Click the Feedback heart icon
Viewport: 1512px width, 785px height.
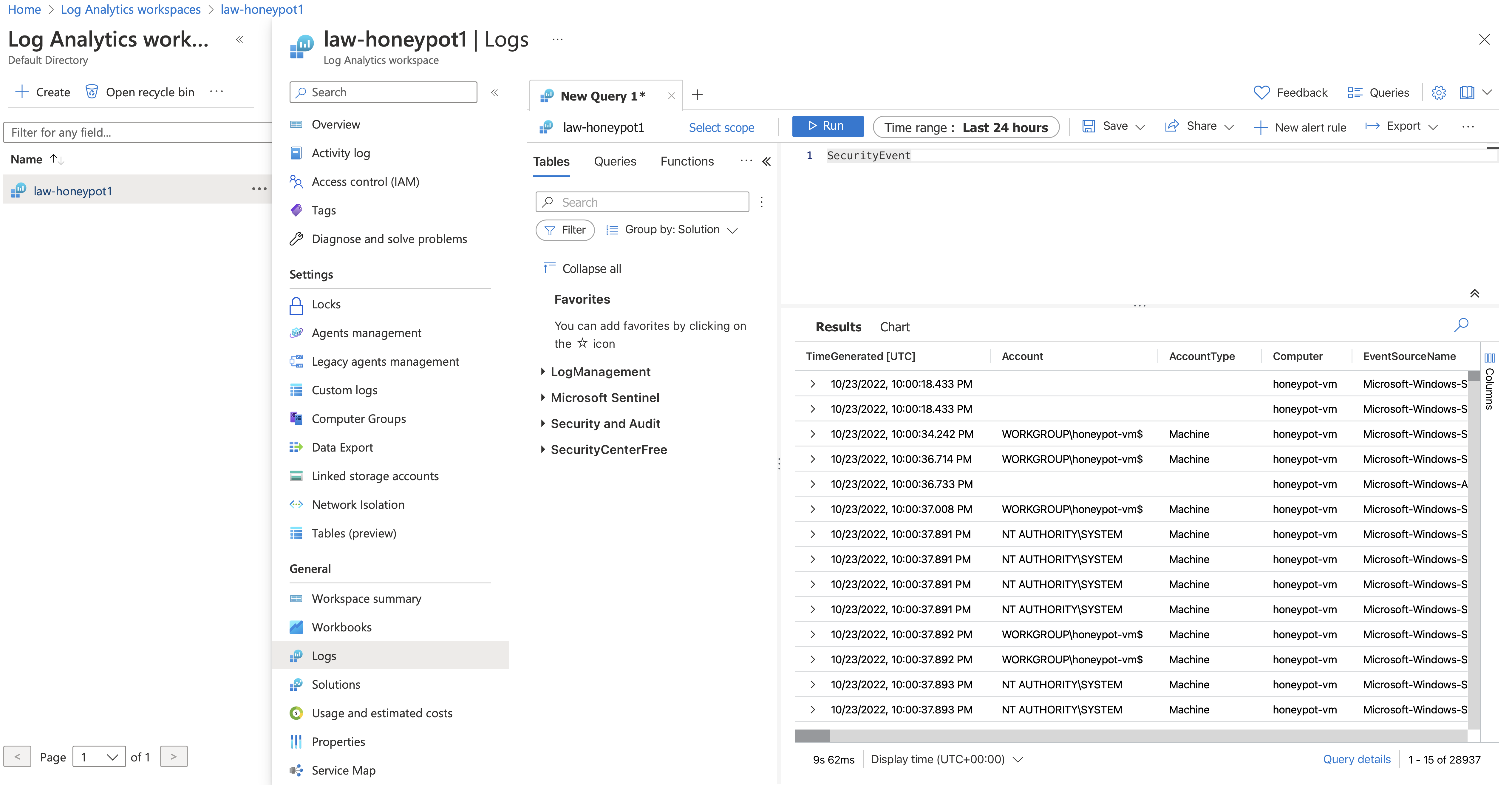[1262, 92]
